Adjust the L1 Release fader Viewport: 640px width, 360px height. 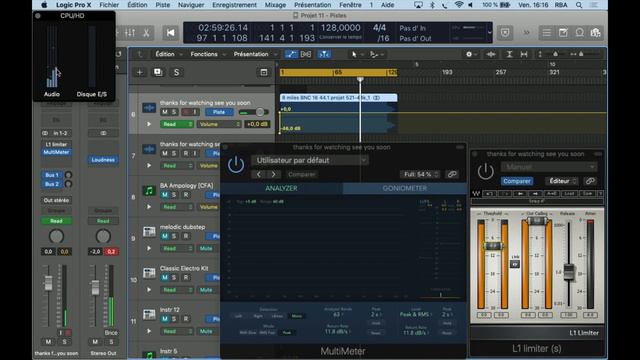(569, 272)
